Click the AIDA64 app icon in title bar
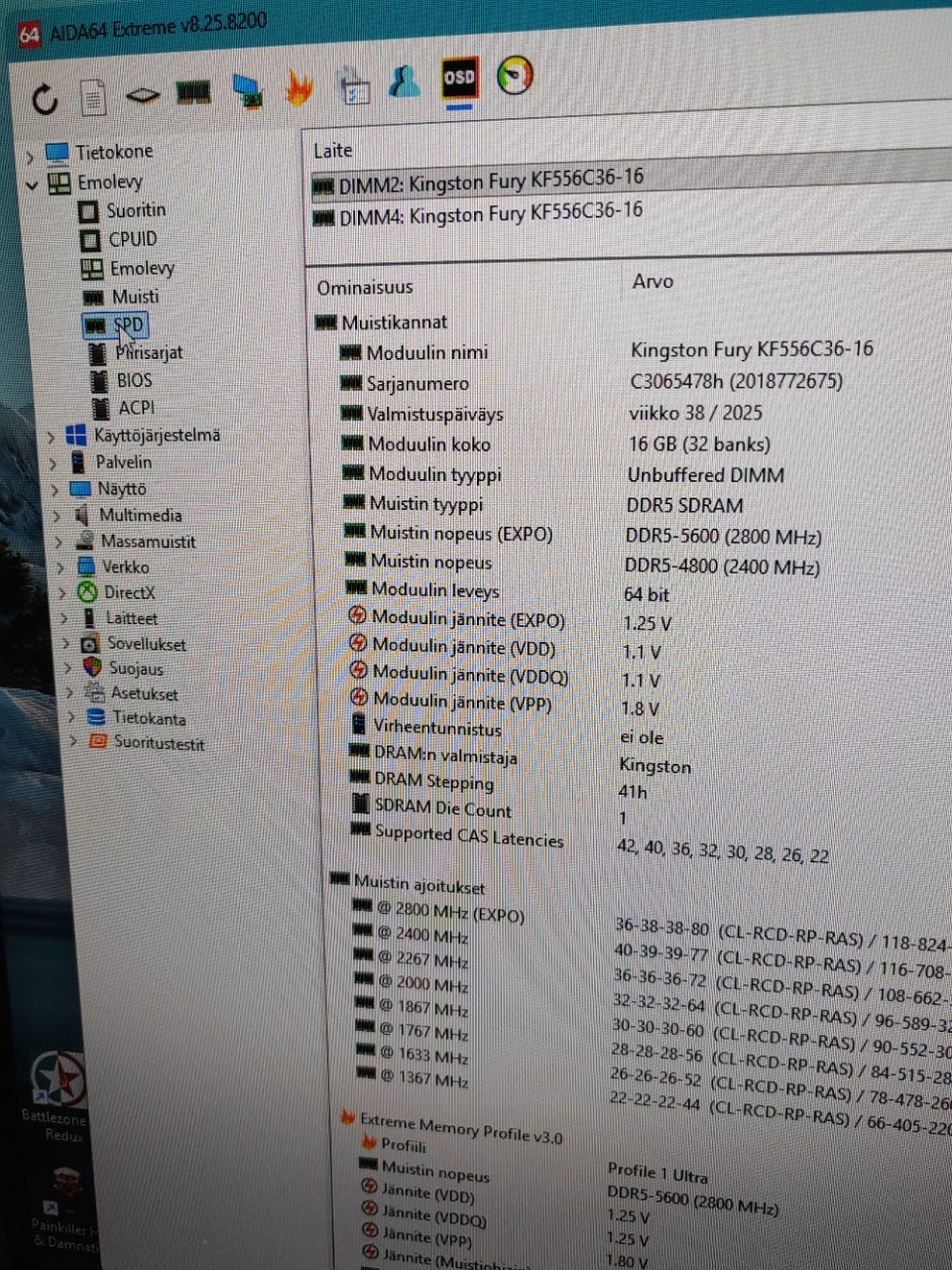 (30, 35)
